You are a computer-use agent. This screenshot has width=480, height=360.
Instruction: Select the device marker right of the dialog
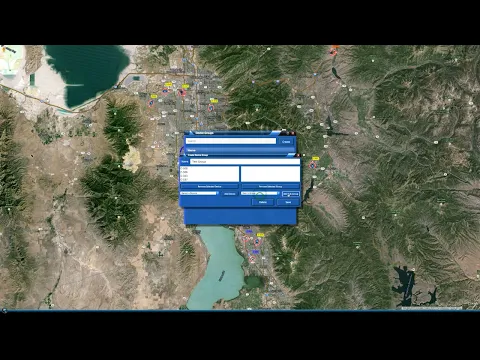pyautogui.click(x=312, y=165)
